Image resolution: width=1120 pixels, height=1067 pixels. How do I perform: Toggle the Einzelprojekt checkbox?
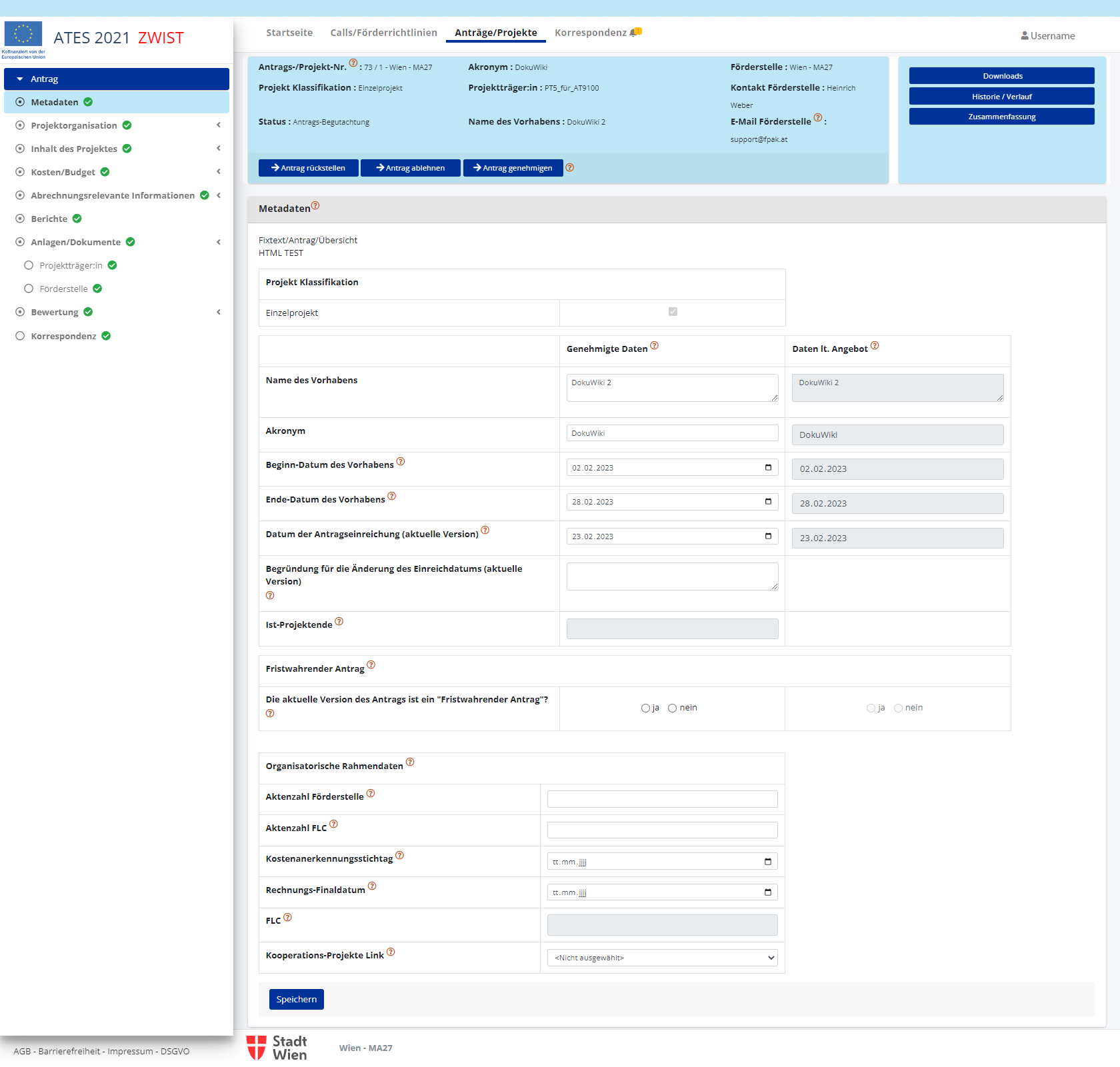[x=673, y=311]
